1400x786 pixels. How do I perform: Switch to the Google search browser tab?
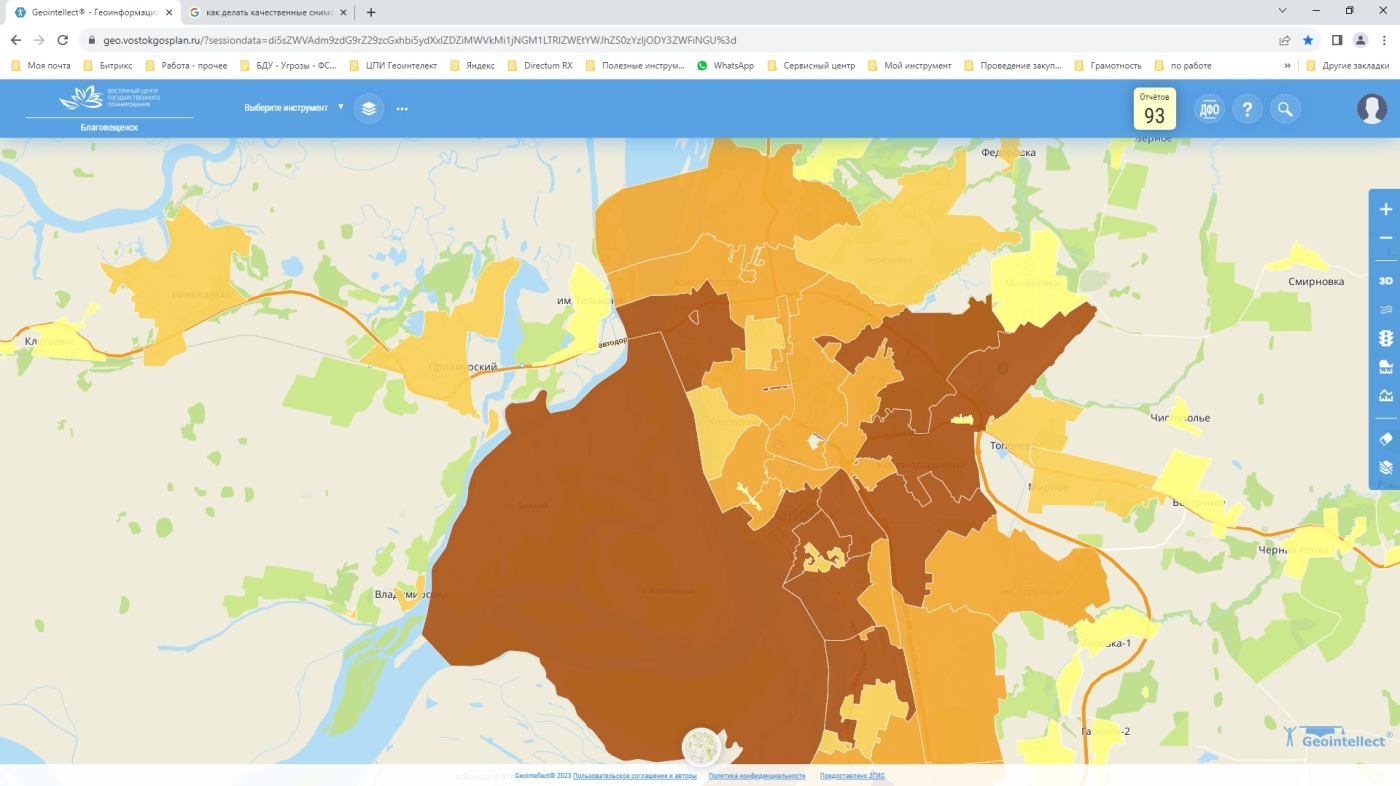267,12
